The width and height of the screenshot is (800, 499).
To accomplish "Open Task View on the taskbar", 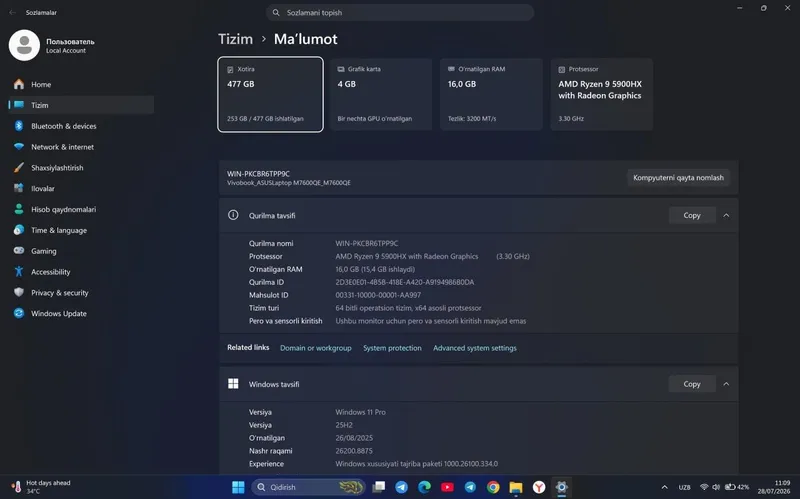I will click(379, 487).
